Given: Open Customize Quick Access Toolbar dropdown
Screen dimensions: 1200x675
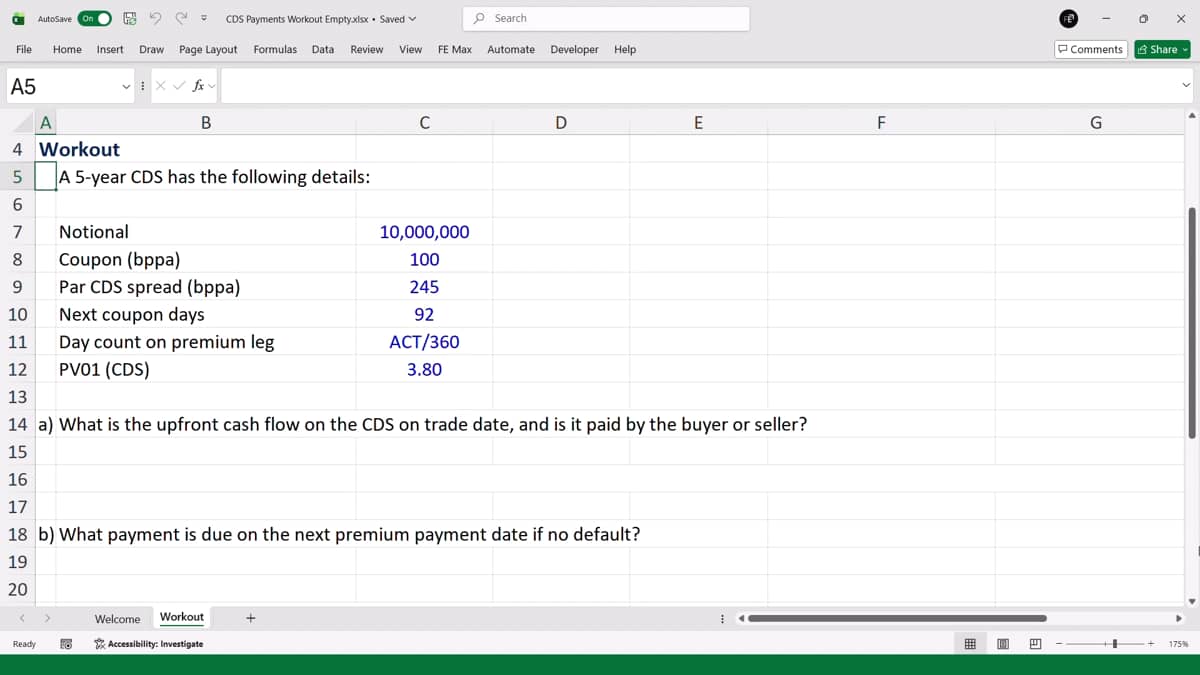Looking at the screenshot, I should coord(204,18).
